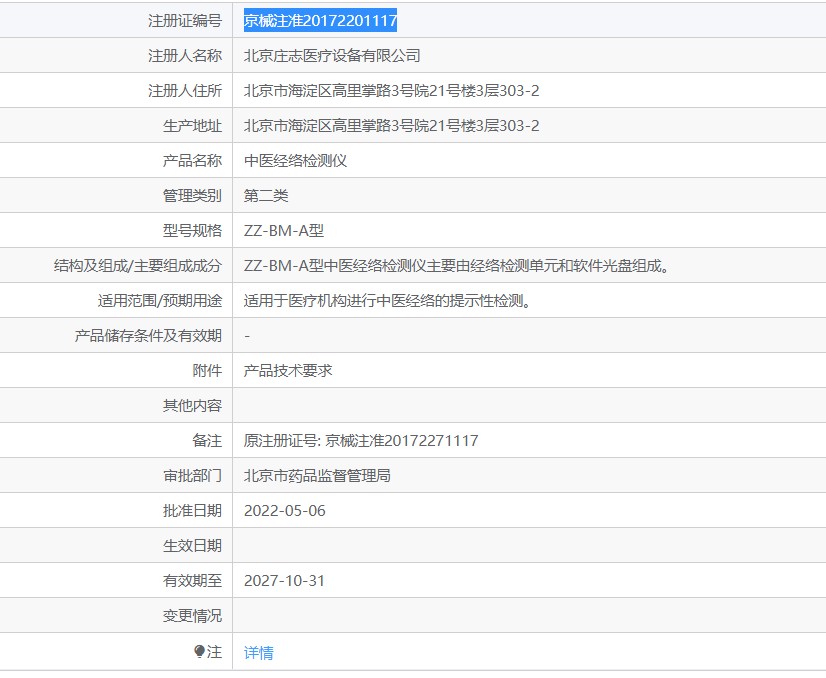Click the 注册证编号 label
This screenshot has height=678, width=826.
185,21
